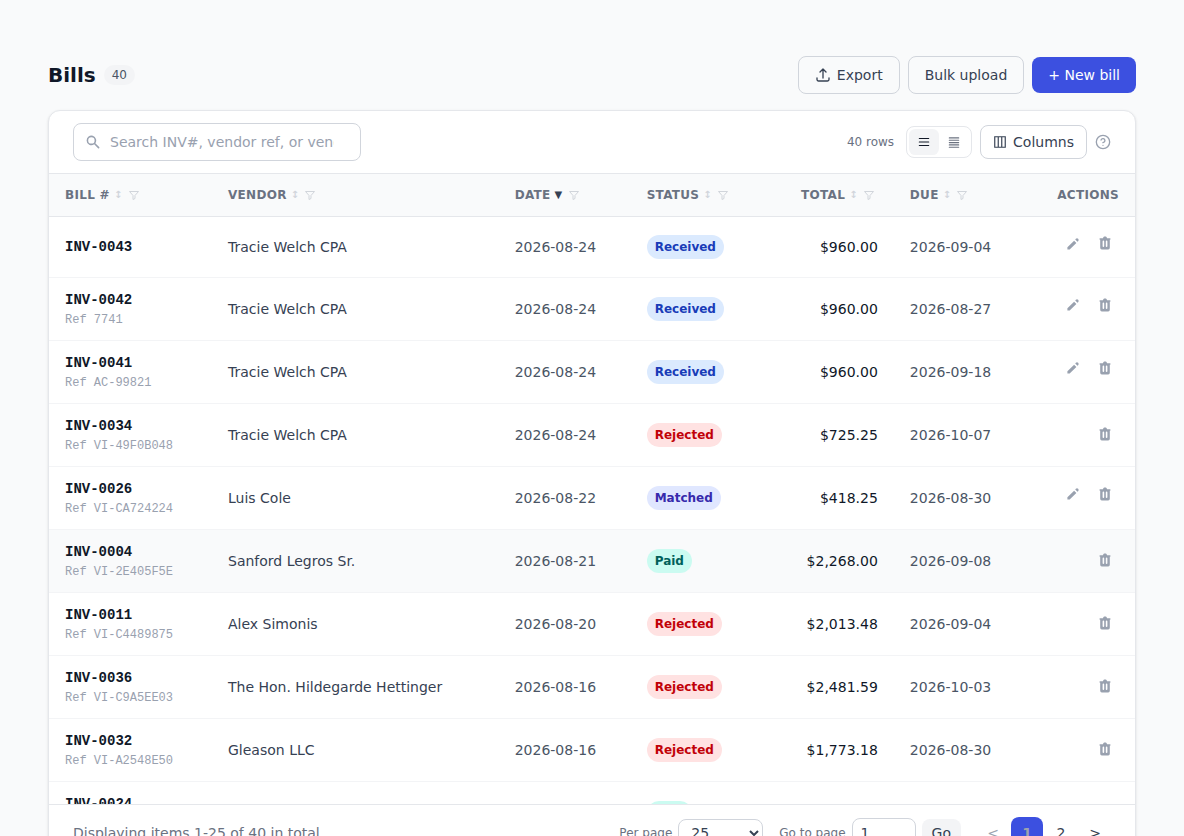The height and width of the screenshot is (836, 1184).
Task: Sort by Due column
Action: [x=947, y=195]
